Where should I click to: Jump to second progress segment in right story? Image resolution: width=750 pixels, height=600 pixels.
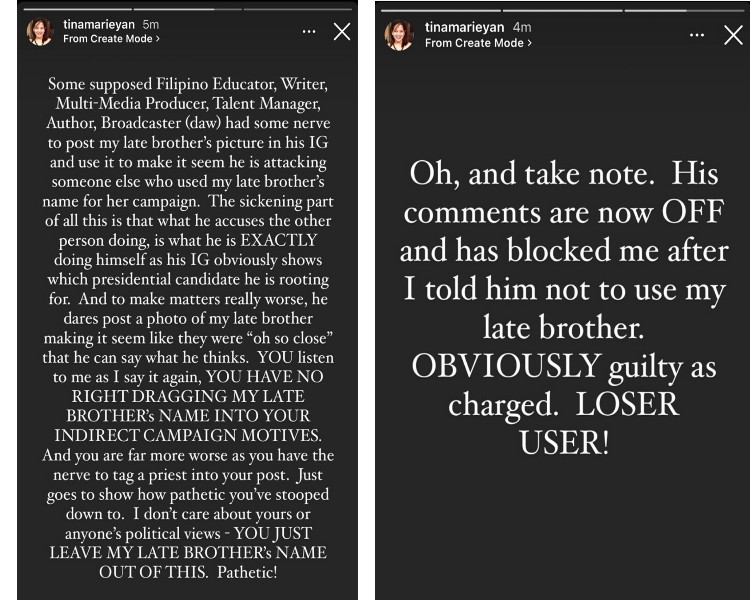(x=562, y=10)
